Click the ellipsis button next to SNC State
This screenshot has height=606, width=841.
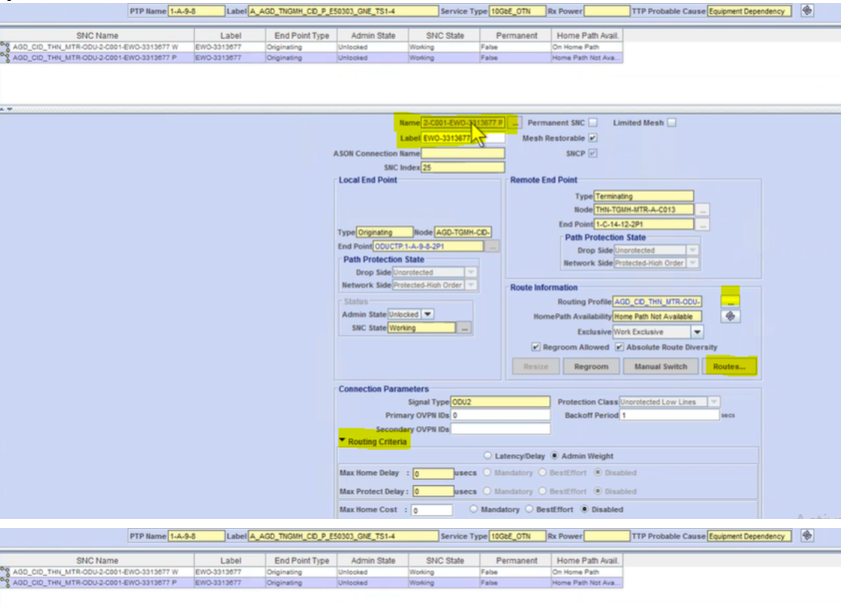click(465, 328)
